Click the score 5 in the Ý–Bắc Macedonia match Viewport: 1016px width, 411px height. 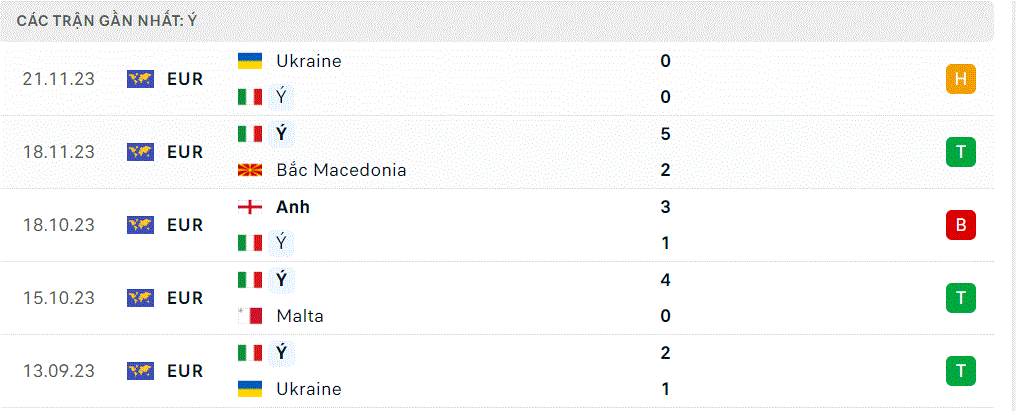665,134
